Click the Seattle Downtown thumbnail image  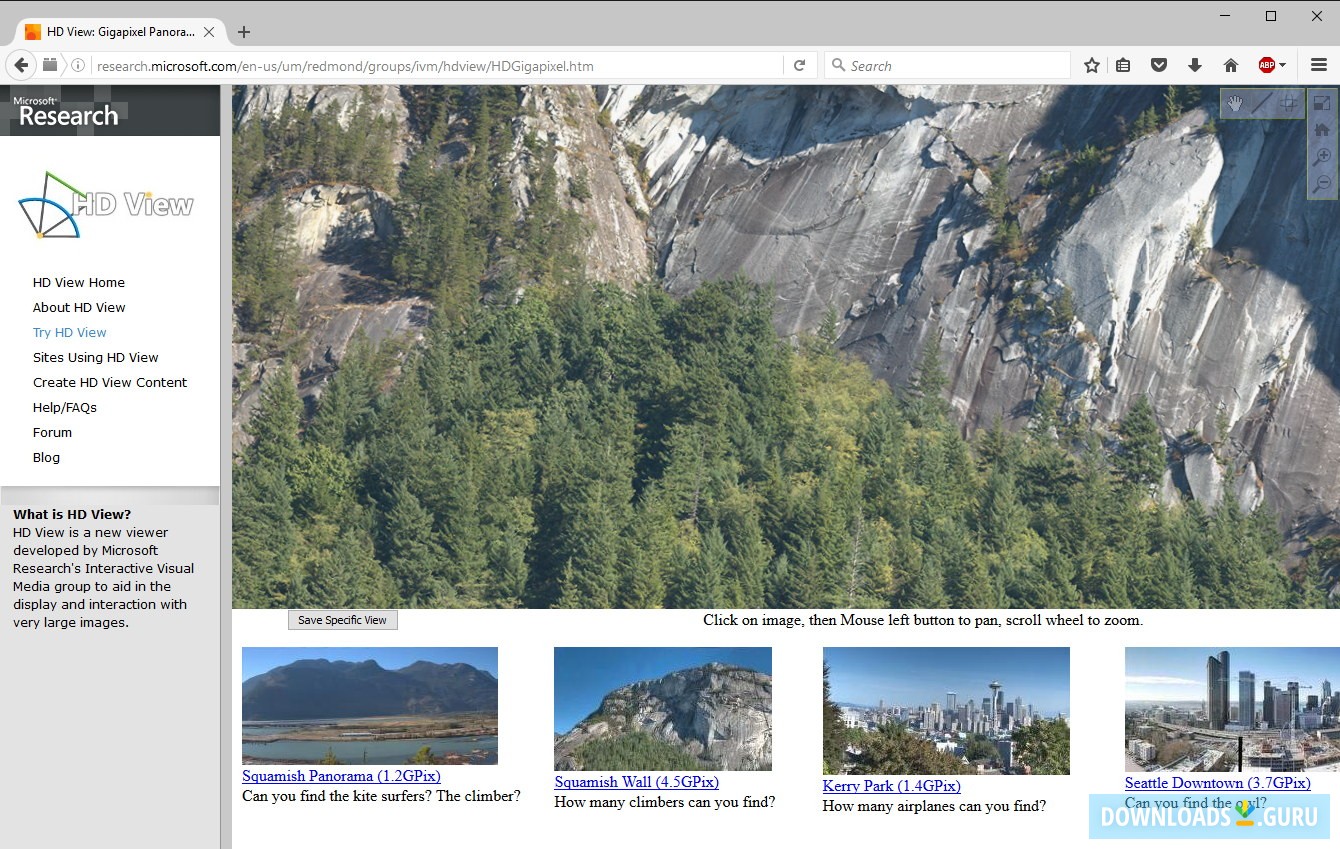tap(1232, 710)
